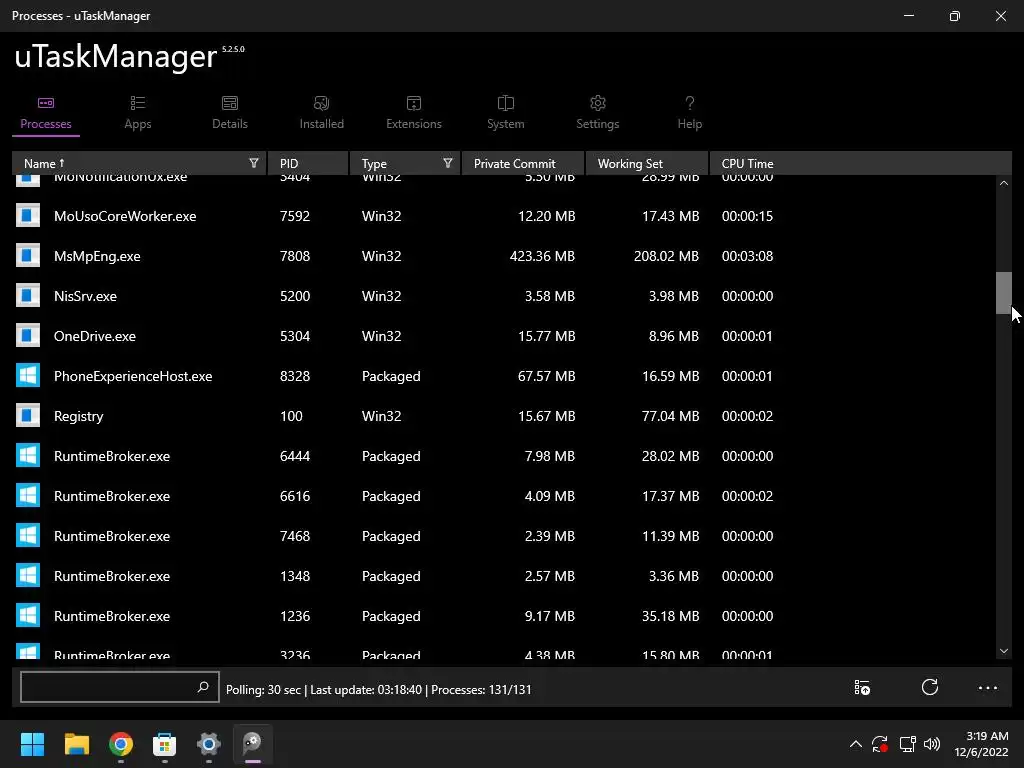Click RuntimeBroker.exe icon with PID 7468
The image size is (1024, 768).
pyautogui.click(x=28, y=536)
